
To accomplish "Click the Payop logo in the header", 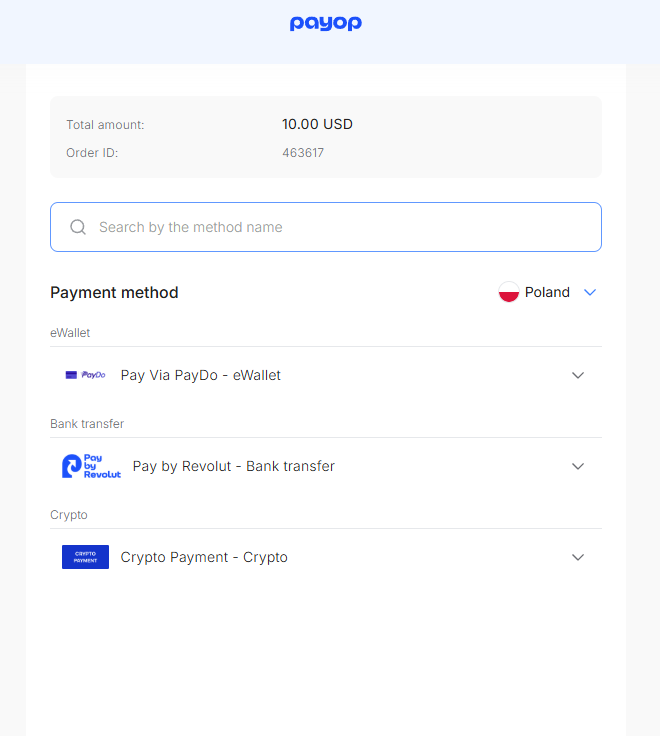I will 326,23.
